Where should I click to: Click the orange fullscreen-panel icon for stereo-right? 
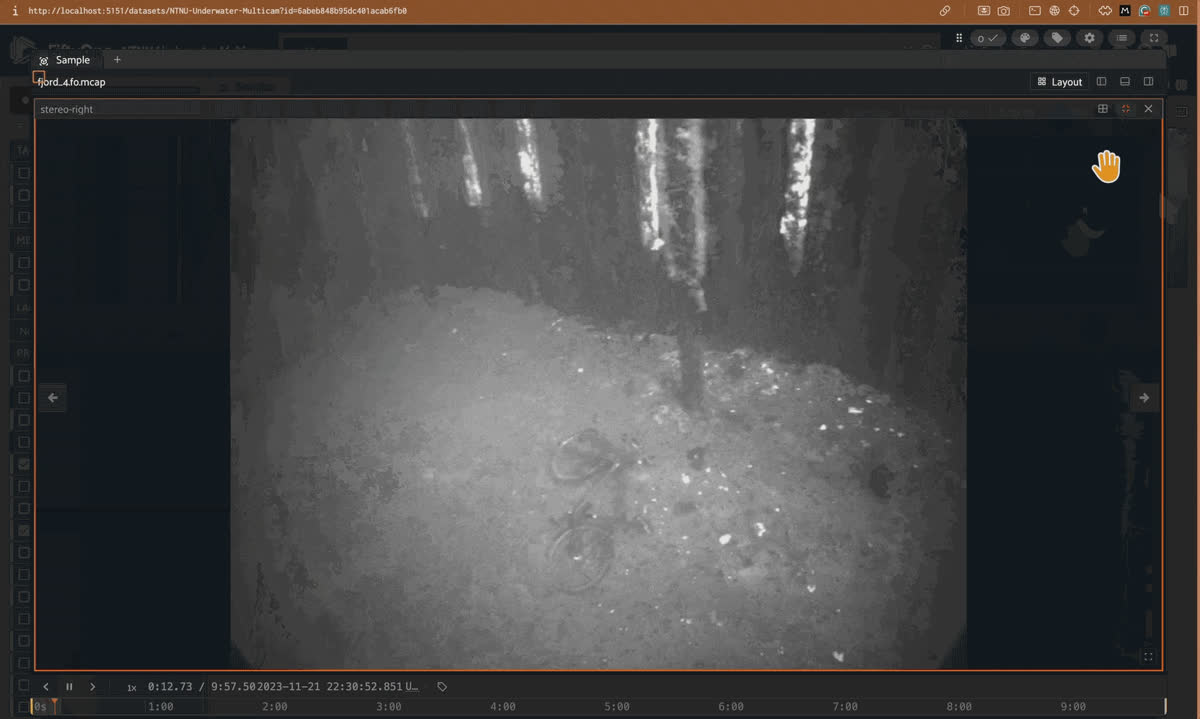[x=1126, y=109]
